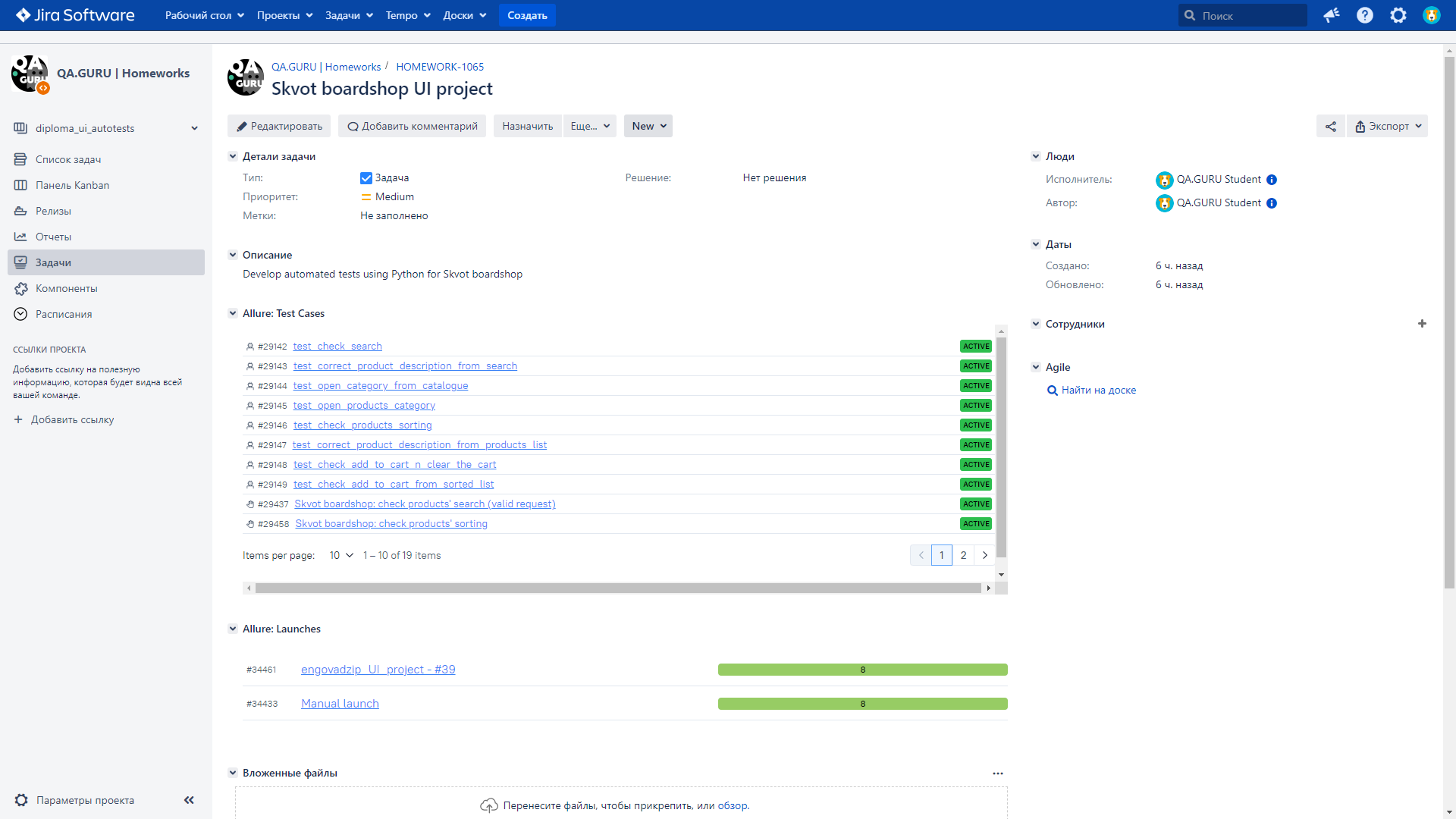Collapse the sidebar with double-chevron icon

pos(189,800)
